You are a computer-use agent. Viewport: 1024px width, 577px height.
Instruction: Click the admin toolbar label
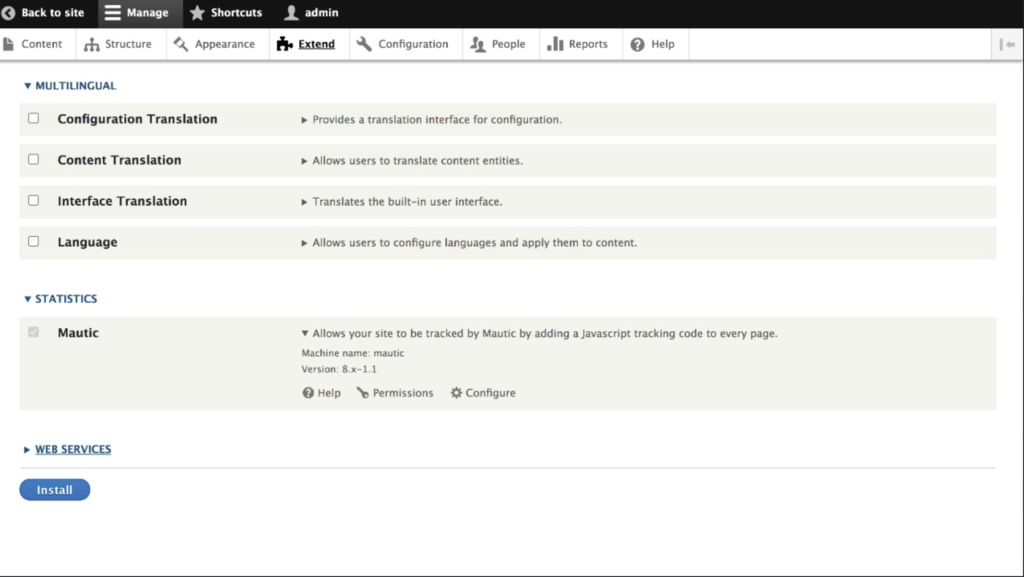[x=322, y=12]
